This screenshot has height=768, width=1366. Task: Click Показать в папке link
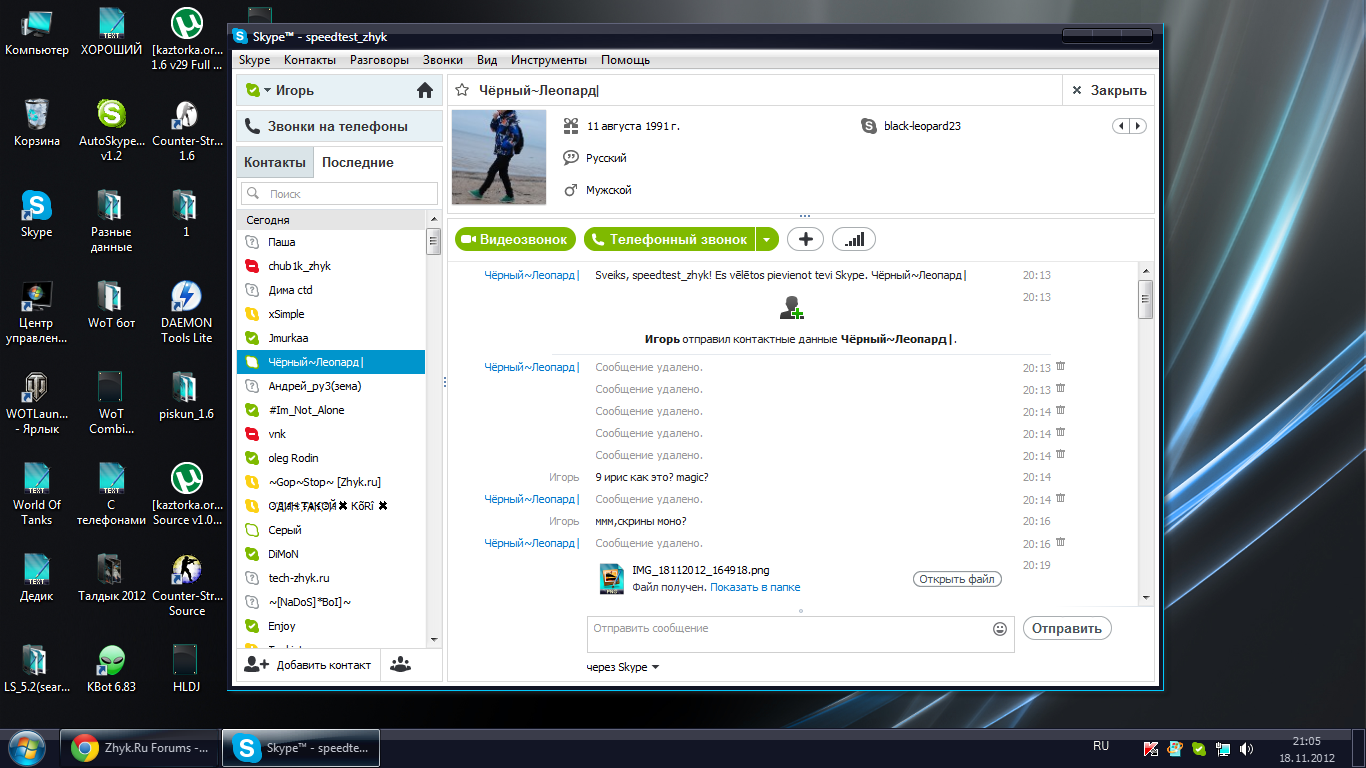(755, 587)
